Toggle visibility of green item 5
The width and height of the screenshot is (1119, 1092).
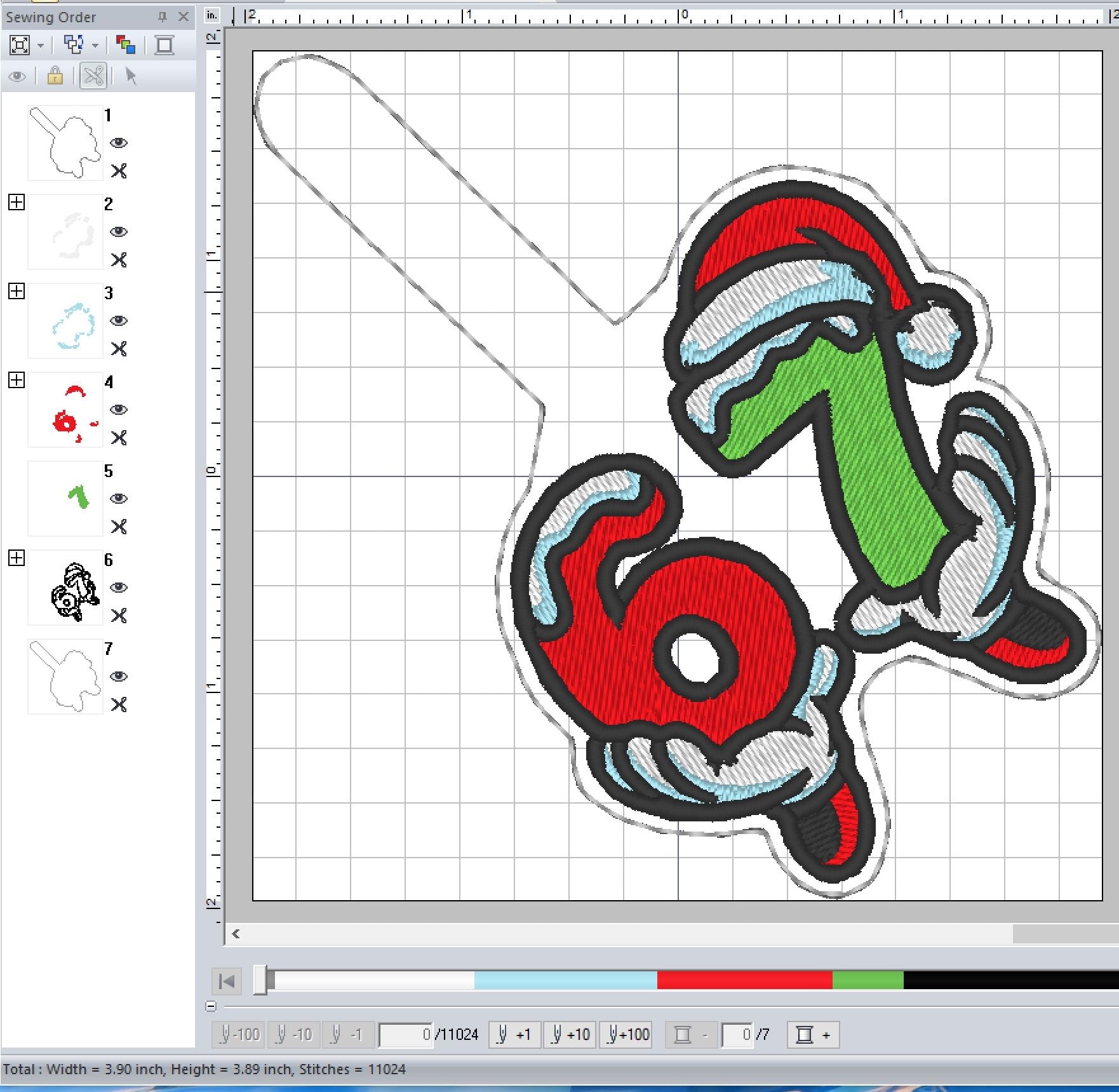point(119,499)
